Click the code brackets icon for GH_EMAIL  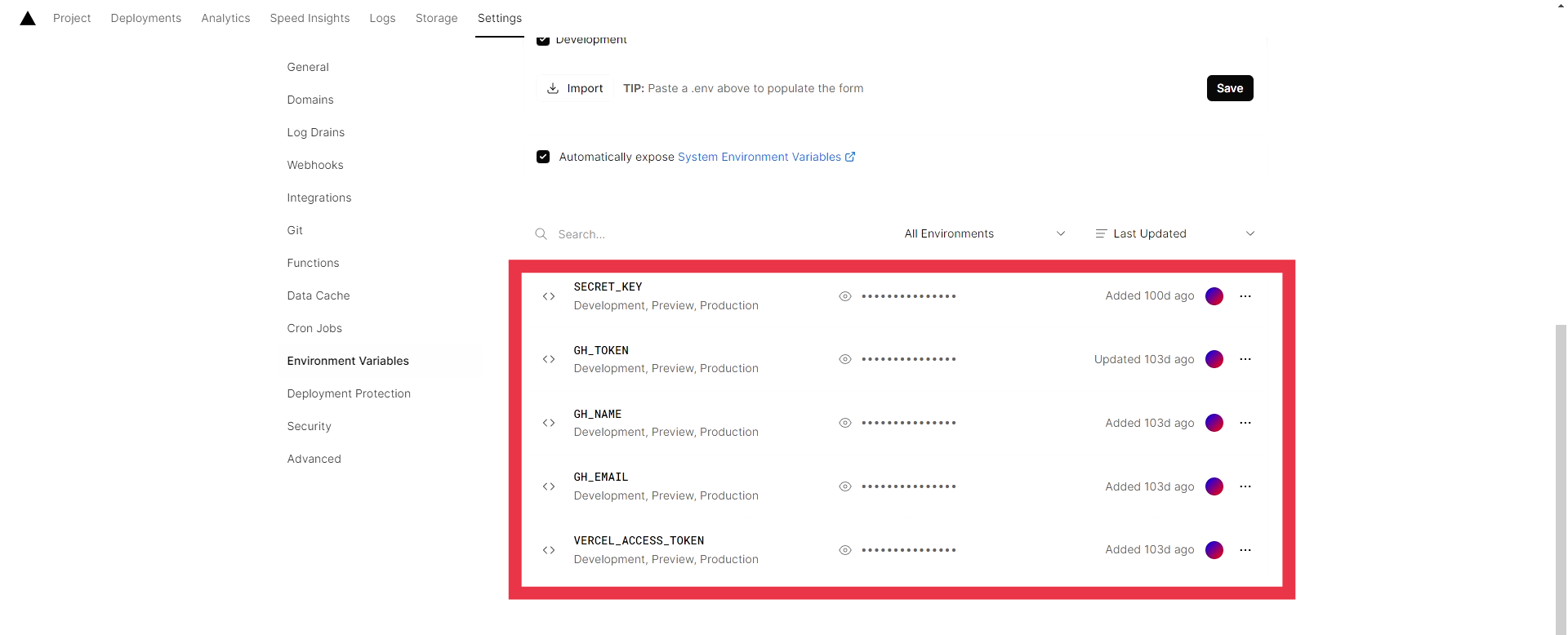coord(549,486)
